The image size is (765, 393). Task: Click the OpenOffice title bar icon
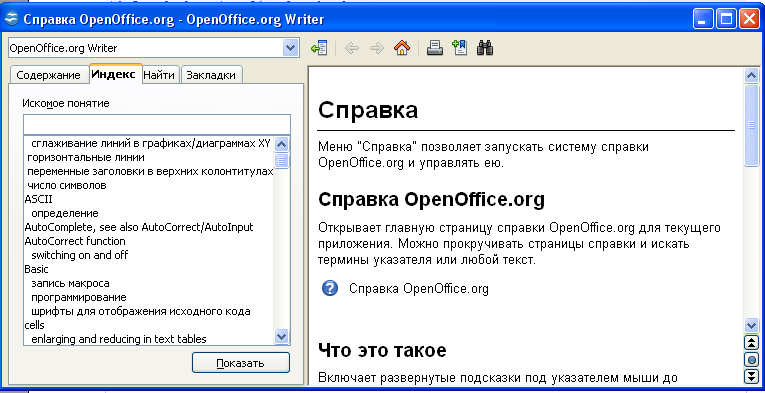tap(11, 19)
